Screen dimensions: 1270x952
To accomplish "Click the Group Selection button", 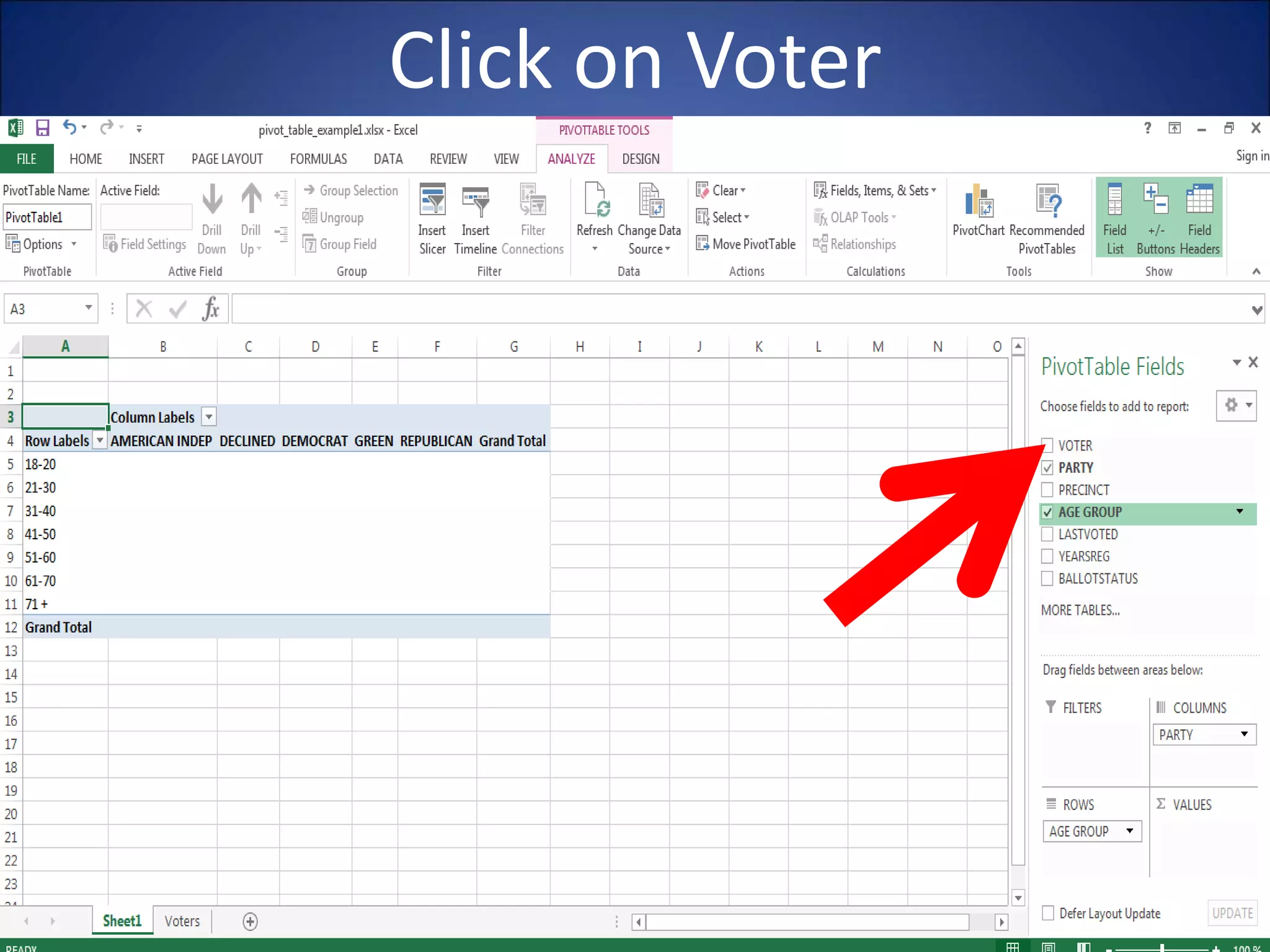I will [351, 190].
